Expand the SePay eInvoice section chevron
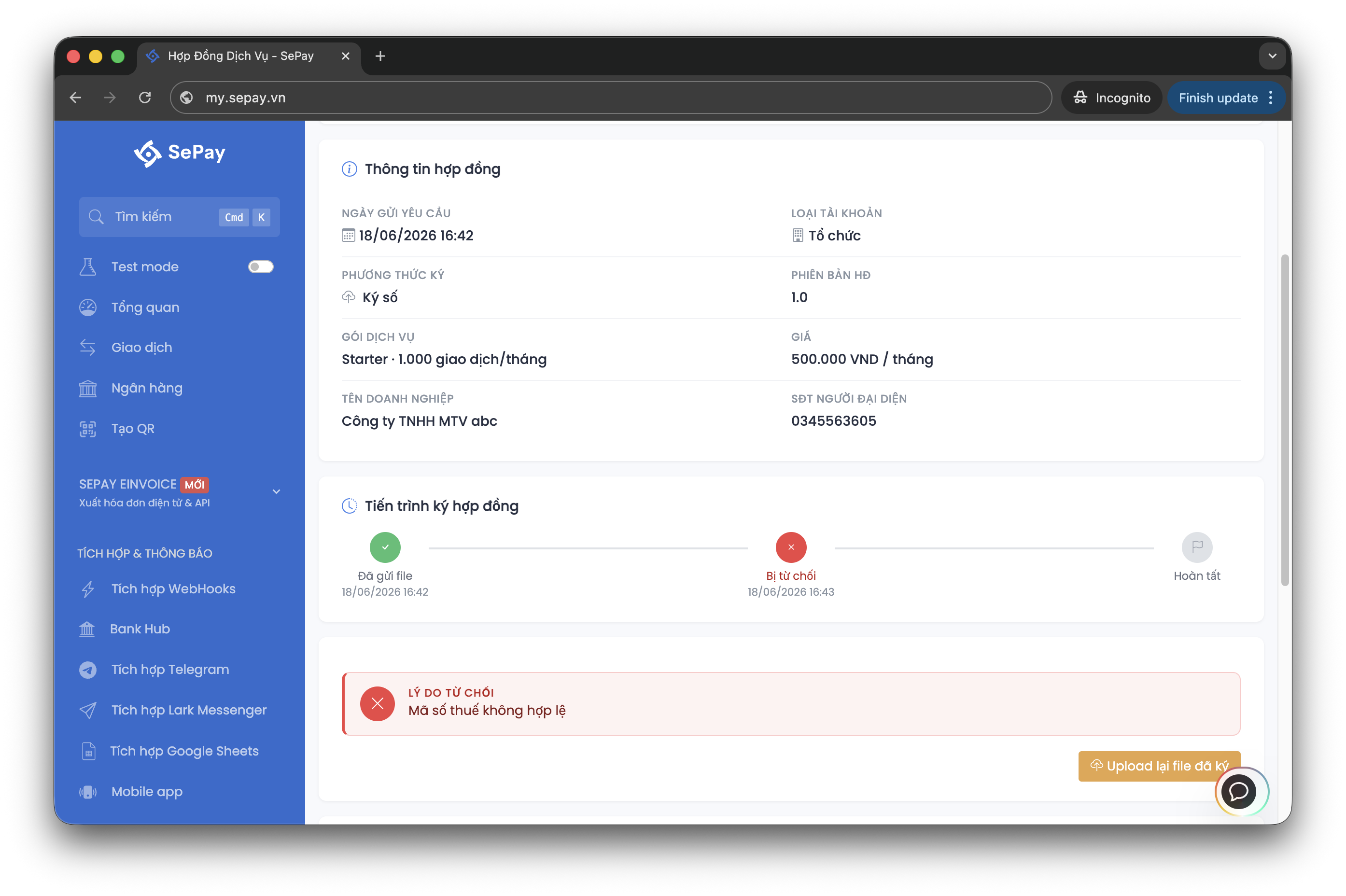Image resolution: width=1346 pixels, height=896 pixels. pos(276,491)
